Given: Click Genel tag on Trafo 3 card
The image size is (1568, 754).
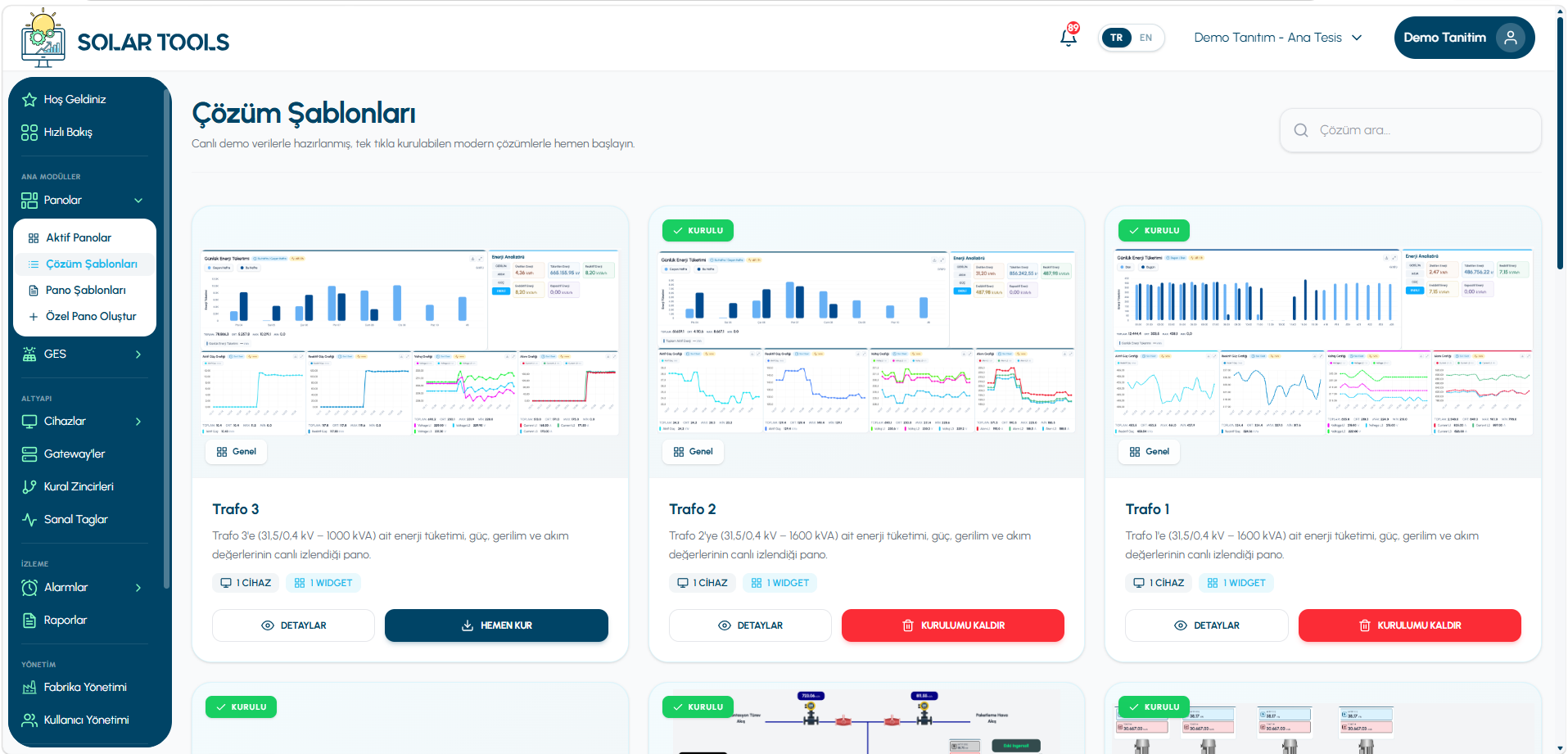Looking at the screenshot, I should (x=237, y=452).
